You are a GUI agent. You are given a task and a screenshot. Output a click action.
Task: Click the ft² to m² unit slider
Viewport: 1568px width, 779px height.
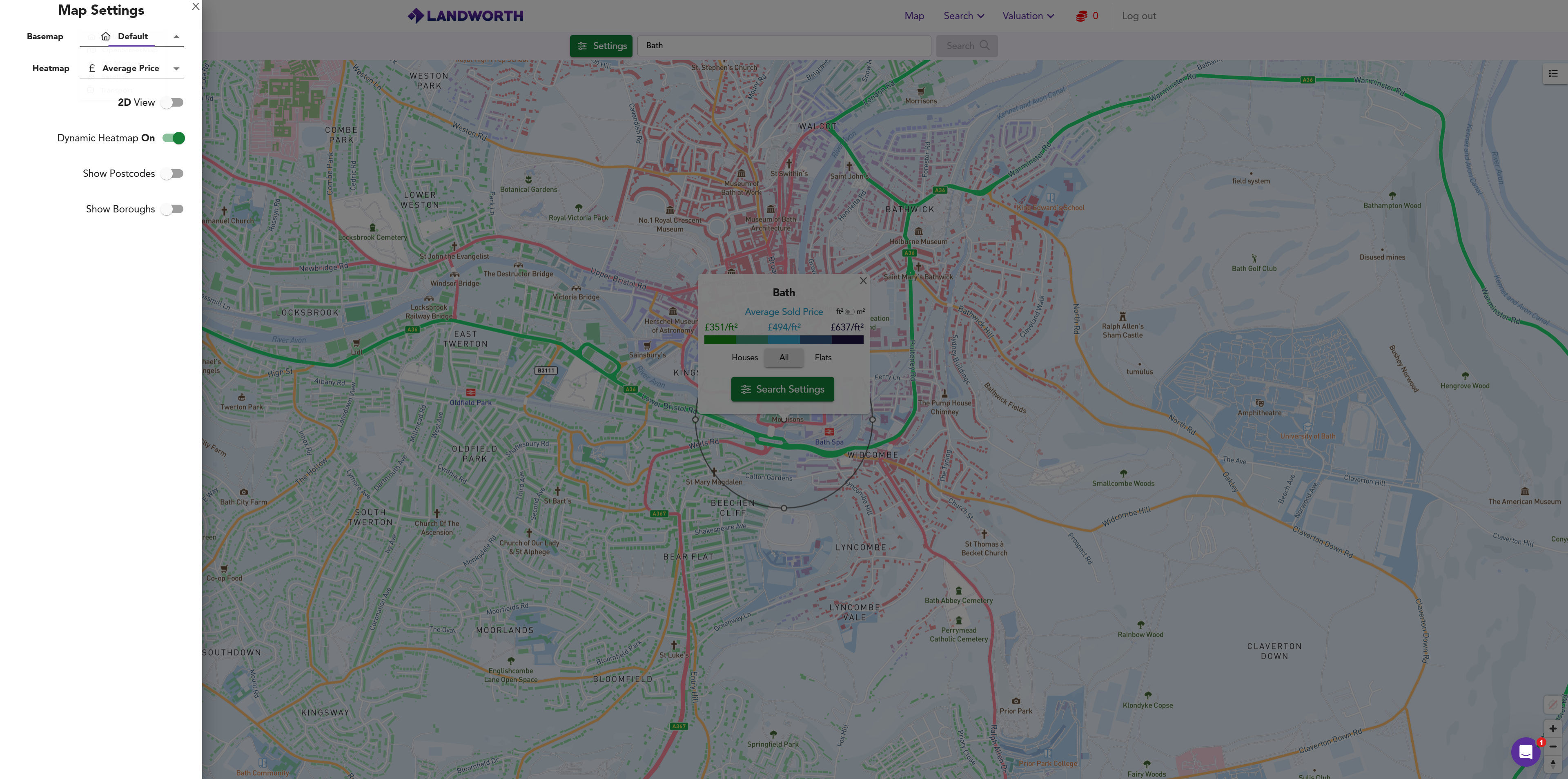point(850,312)
